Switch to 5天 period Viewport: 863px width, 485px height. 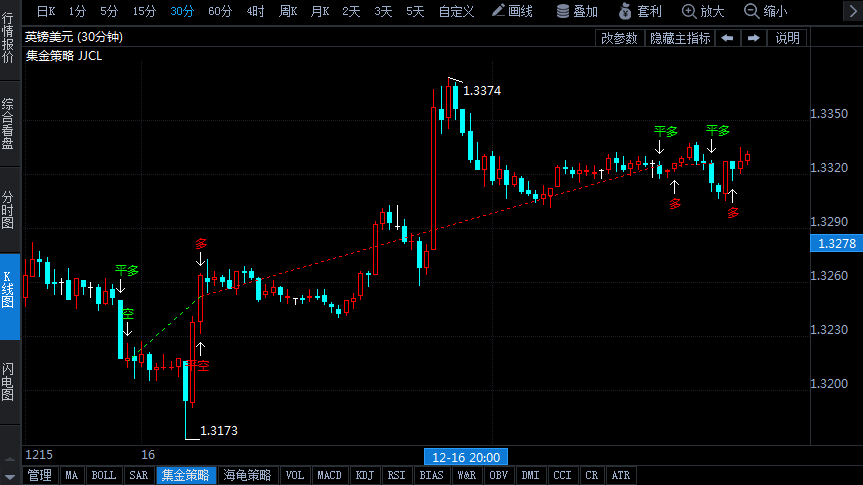tap(415, 11)
